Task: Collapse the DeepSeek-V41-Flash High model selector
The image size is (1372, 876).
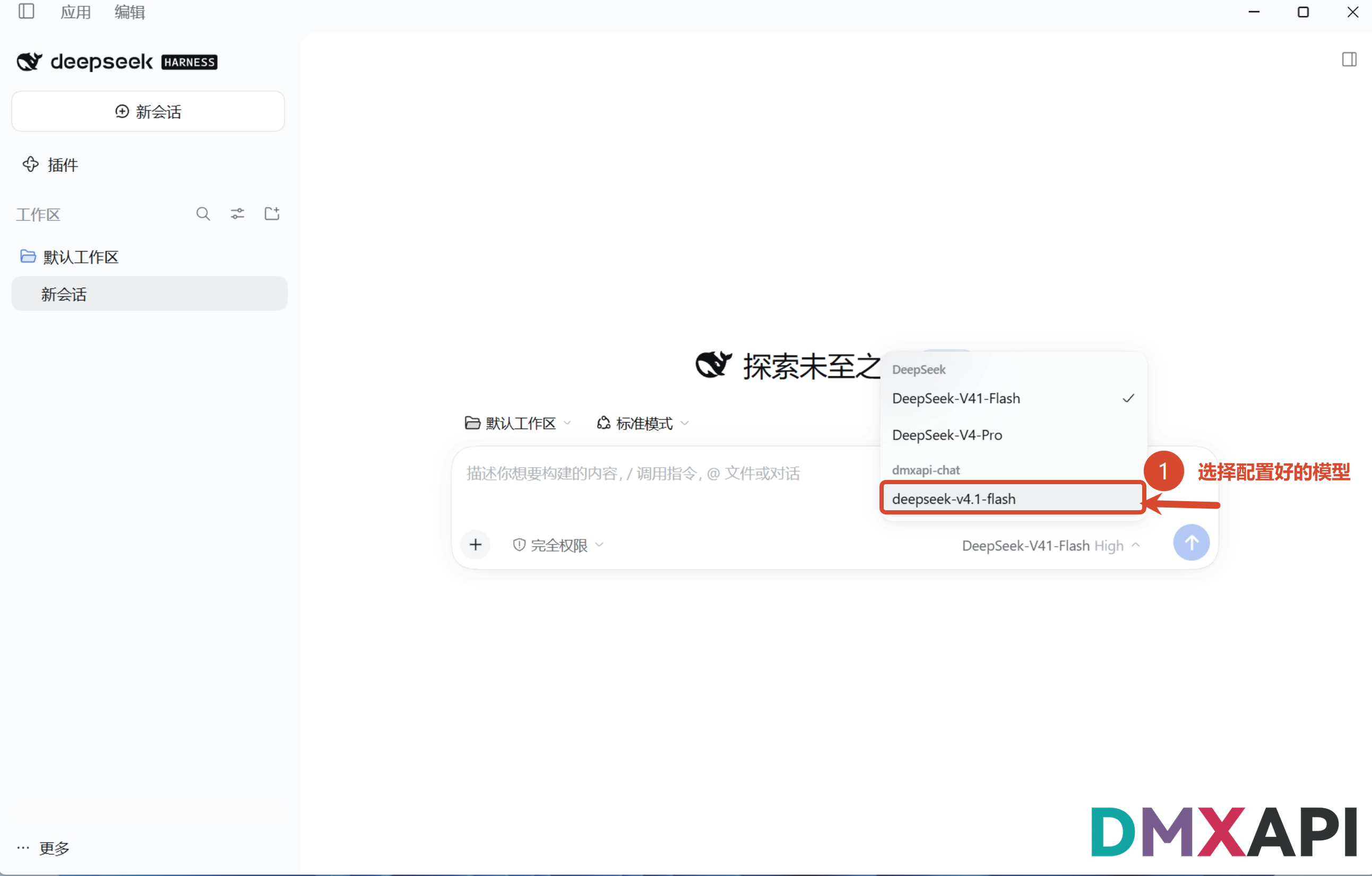Action: (x=1051, y=545)
